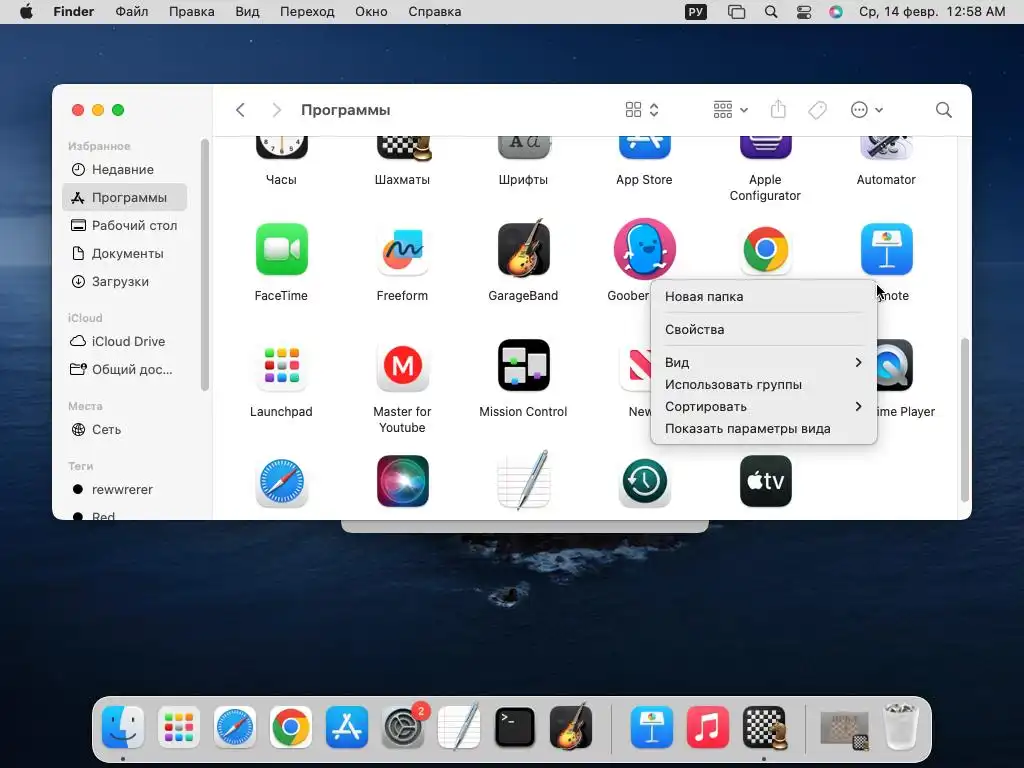This screenshot has width=1024, height=768.
Task: Open the FaceTime app icon
Action: [x=281, y=249]
